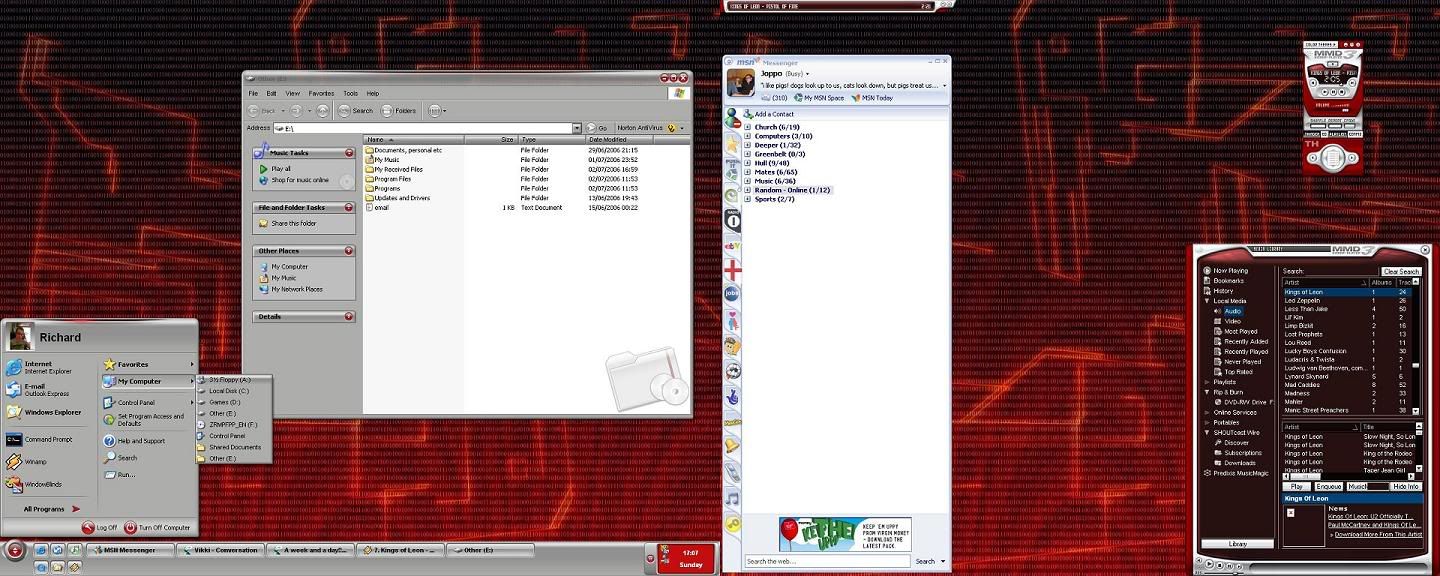Click Hide Info in Media Library
Image resolution: width=1440 pixels, height=576 pixels.
(x=1405, y=486)
